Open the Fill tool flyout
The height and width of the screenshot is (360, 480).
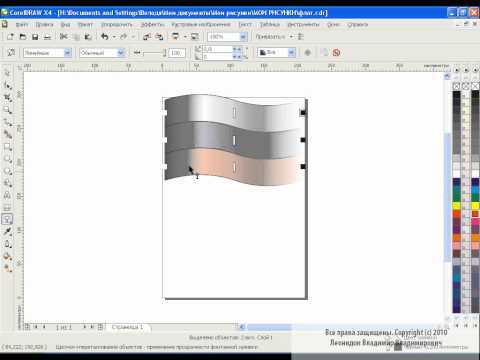[7, 256]
